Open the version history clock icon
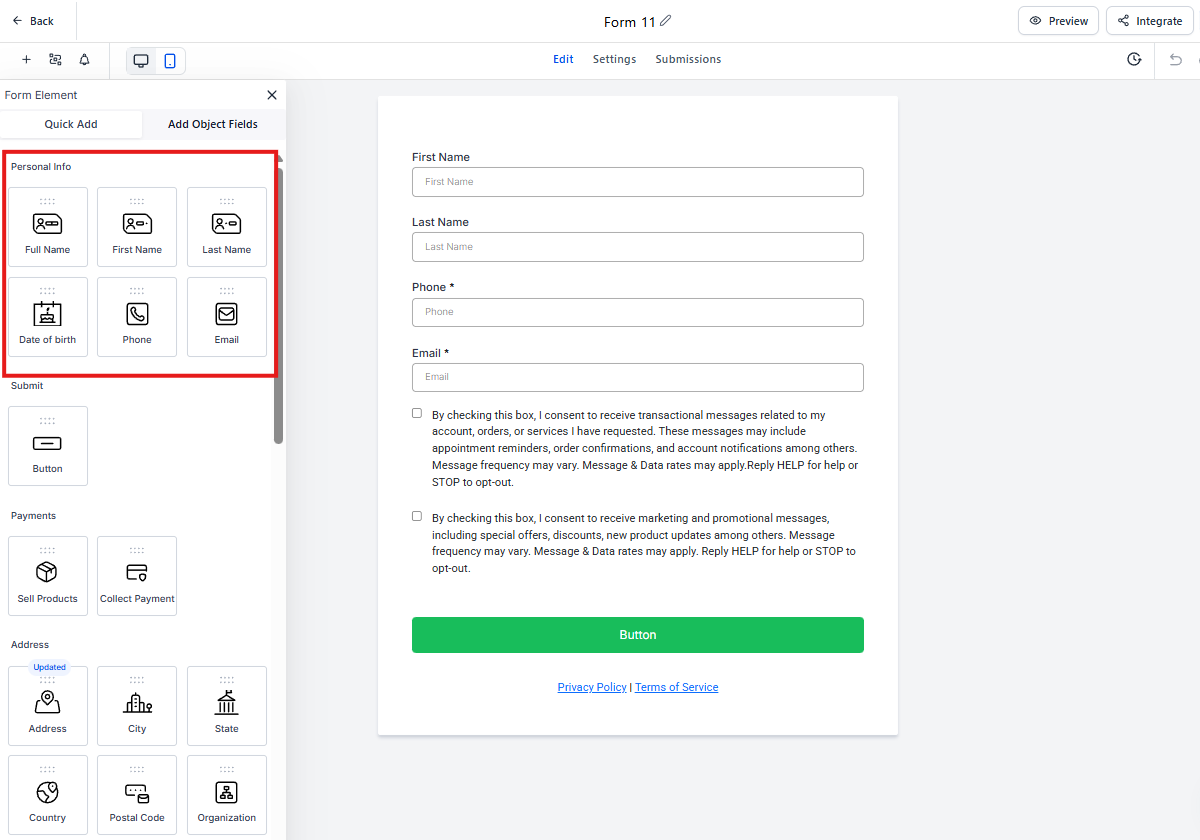Viewport: 1200px width, 840px height. click(x=1134, y=60)
